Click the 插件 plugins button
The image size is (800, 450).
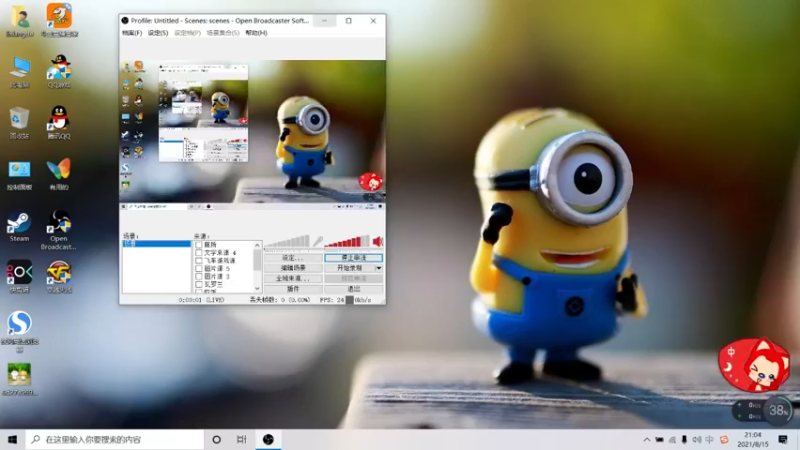(293, 289)
